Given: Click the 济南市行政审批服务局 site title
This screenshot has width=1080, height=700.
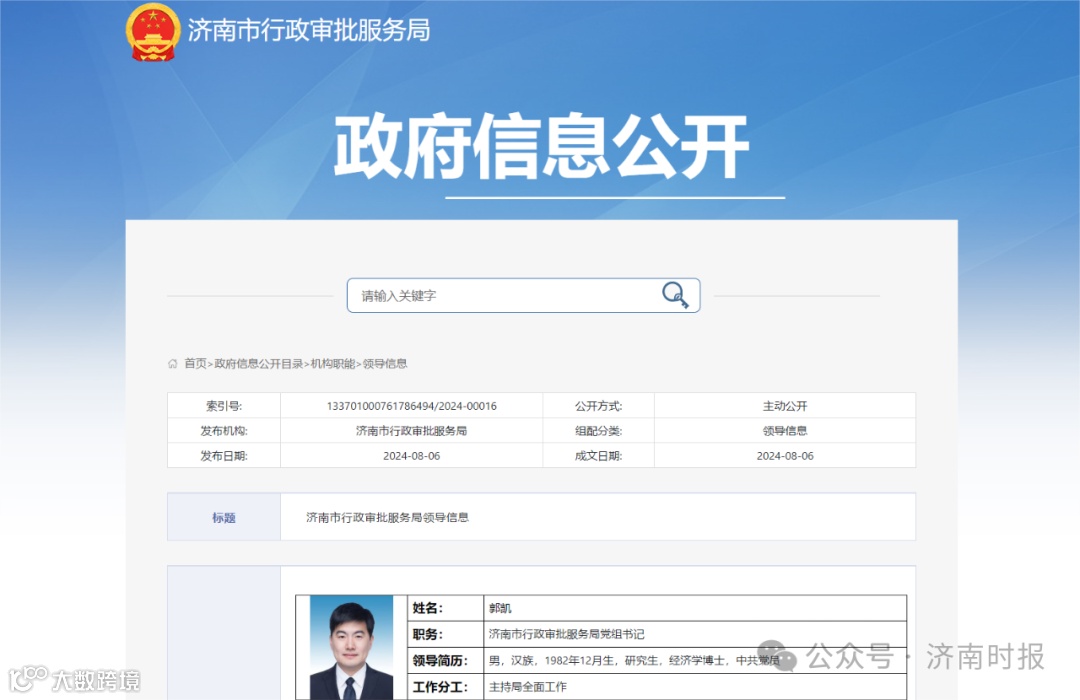Looking at the screenshot, I should pyautogui.click(x=309, y=30).
